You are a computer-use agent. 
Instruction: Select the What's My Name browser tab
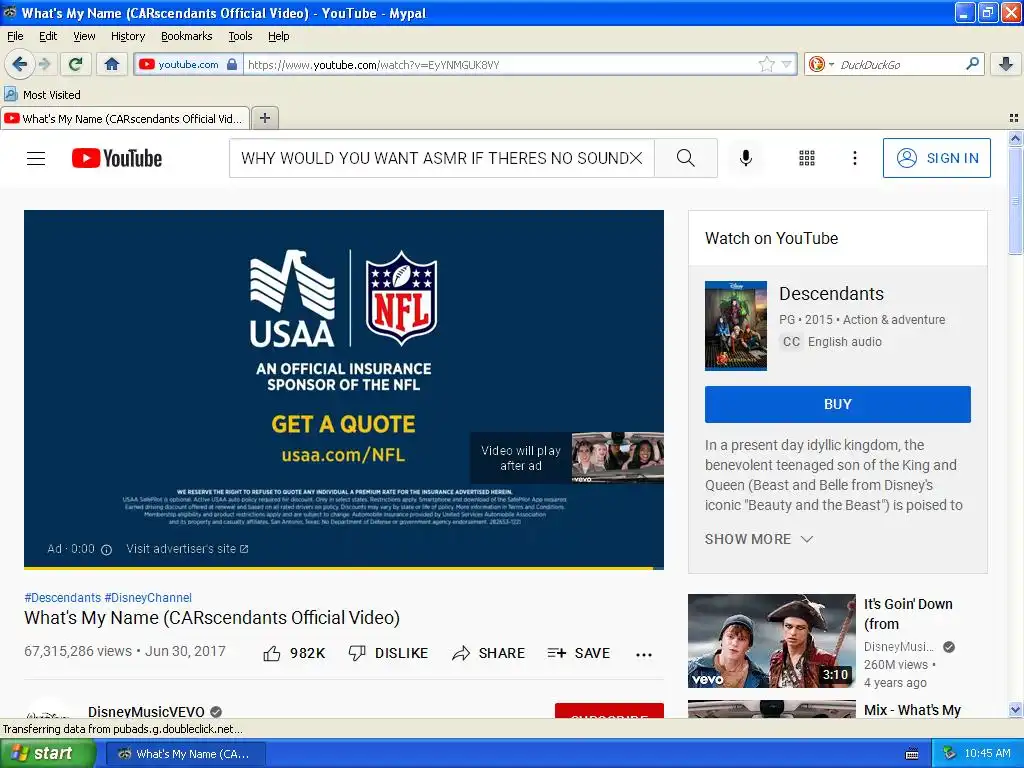(125, 118)
